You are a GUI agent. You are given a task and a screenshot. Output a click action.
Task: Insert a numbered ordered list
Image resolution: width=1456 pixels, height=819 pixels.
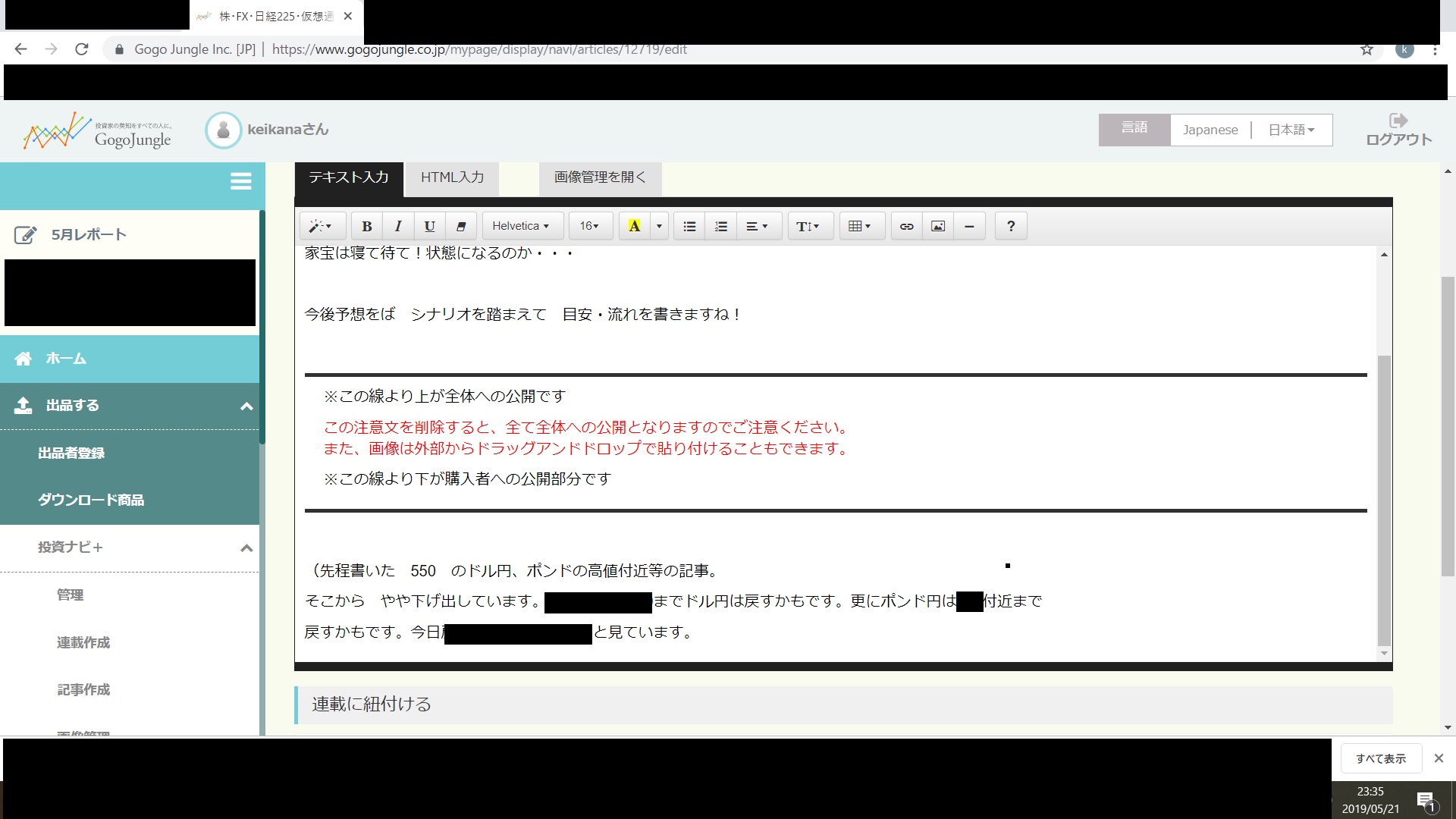[x=720, y=226]
